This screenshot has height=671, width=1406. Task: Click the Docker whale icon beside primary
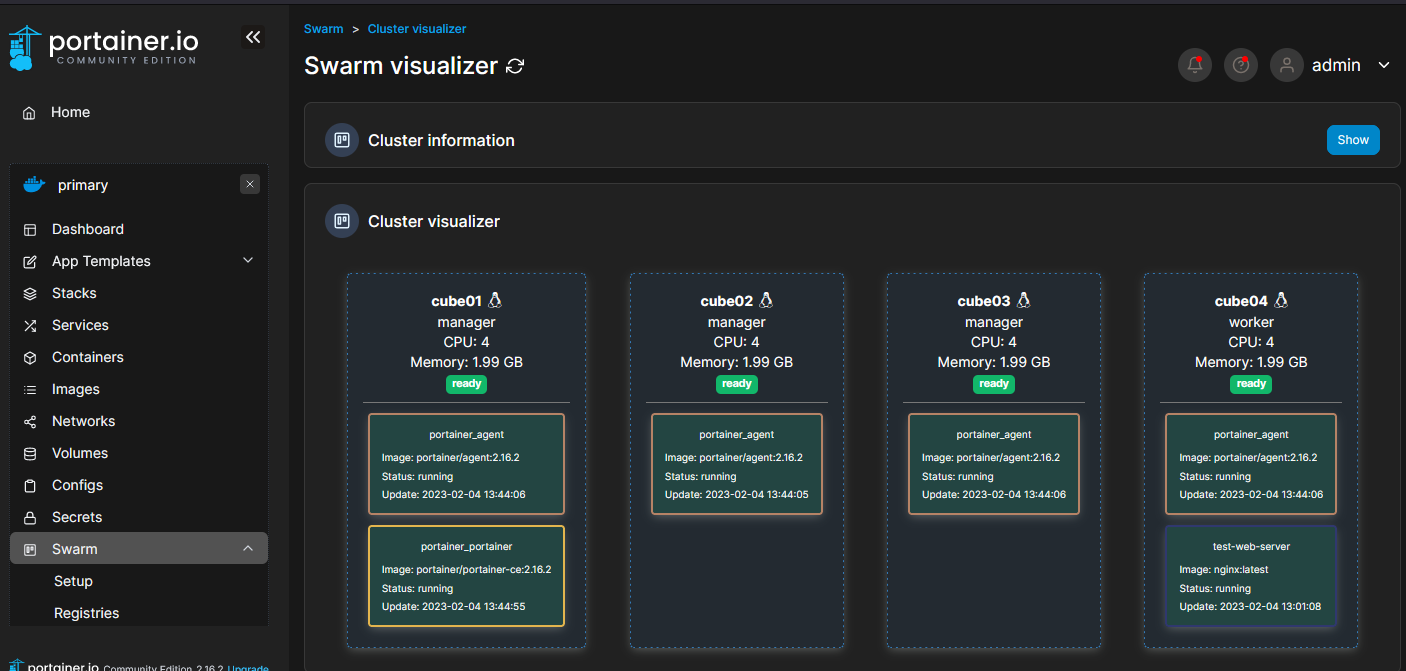click(x=35, y=185)
